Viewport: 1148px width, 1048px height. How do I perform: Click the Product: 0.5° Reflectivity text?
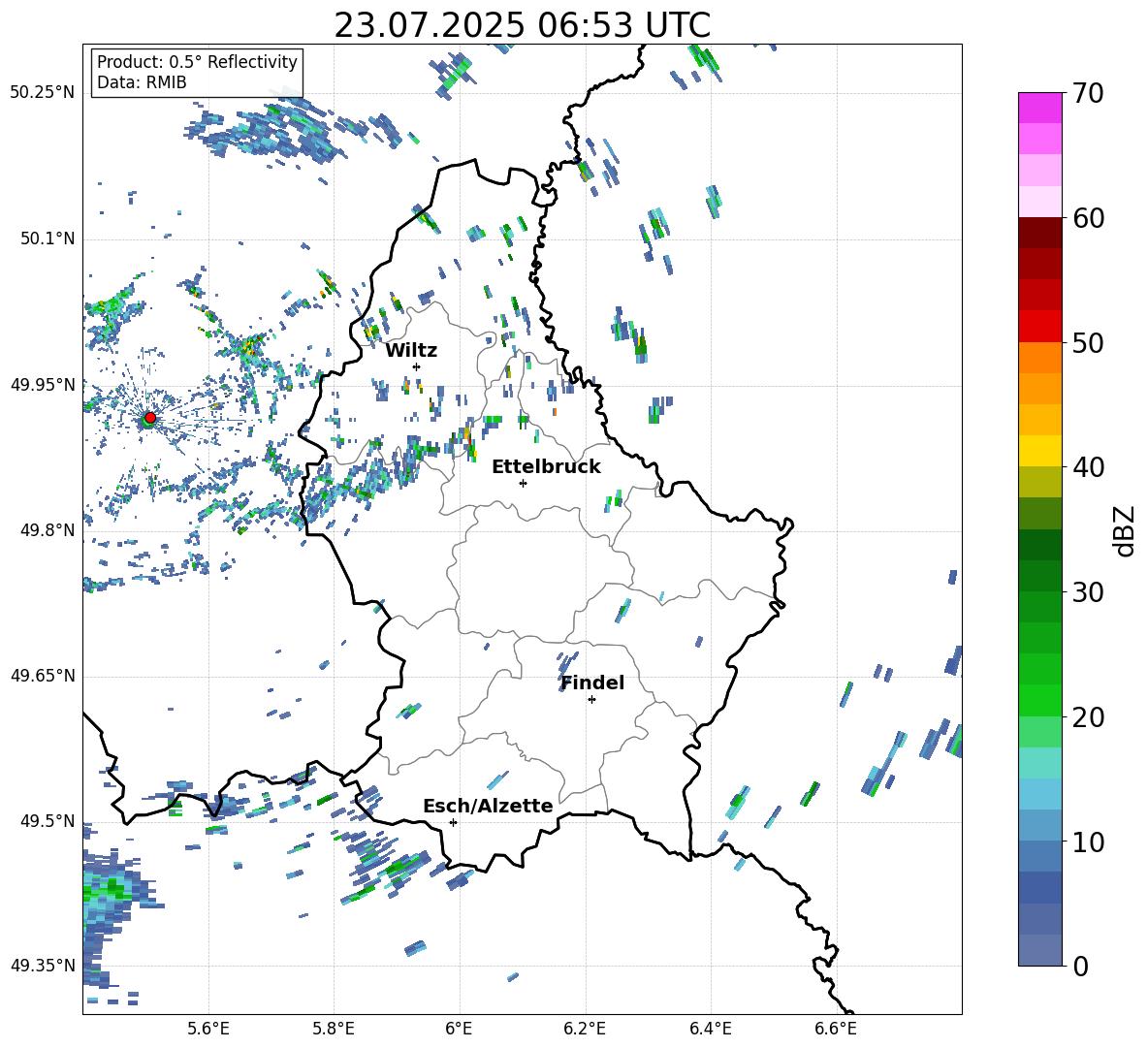click(197, 62)
